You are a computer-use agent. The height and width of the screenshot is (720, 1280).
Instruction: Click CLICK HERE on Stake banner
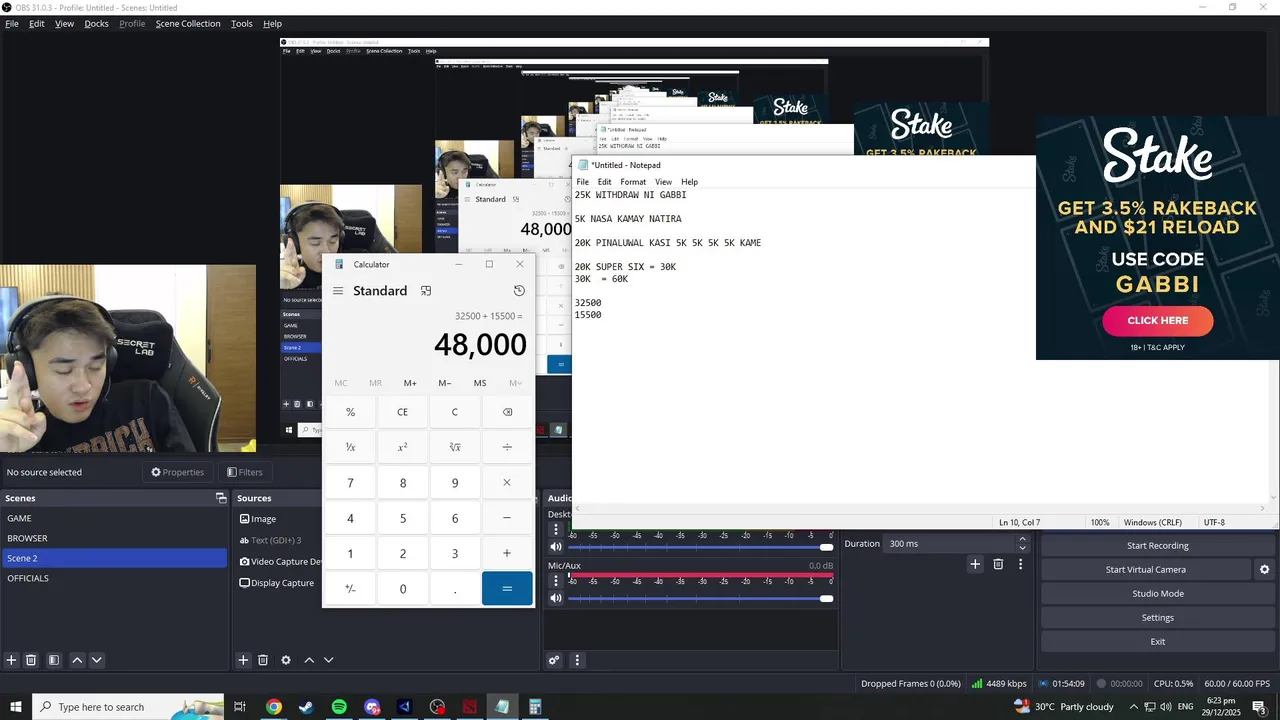click(x=1158, y=321)
